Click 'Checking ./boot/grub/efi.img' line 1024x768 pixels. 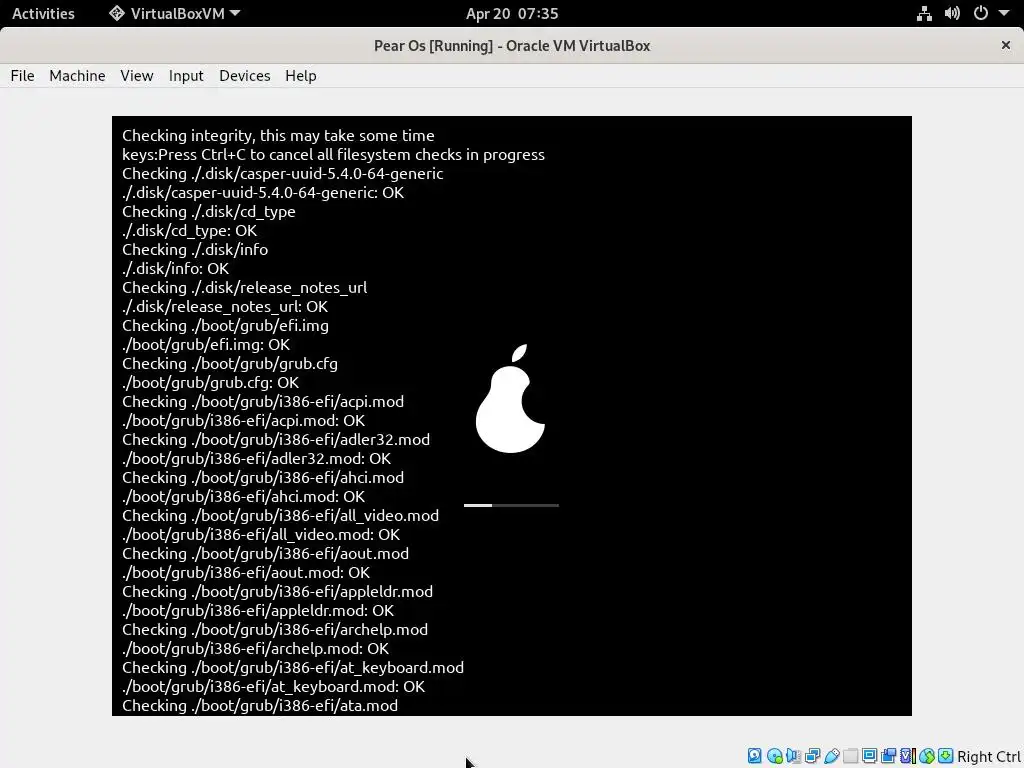coord(225,325)
